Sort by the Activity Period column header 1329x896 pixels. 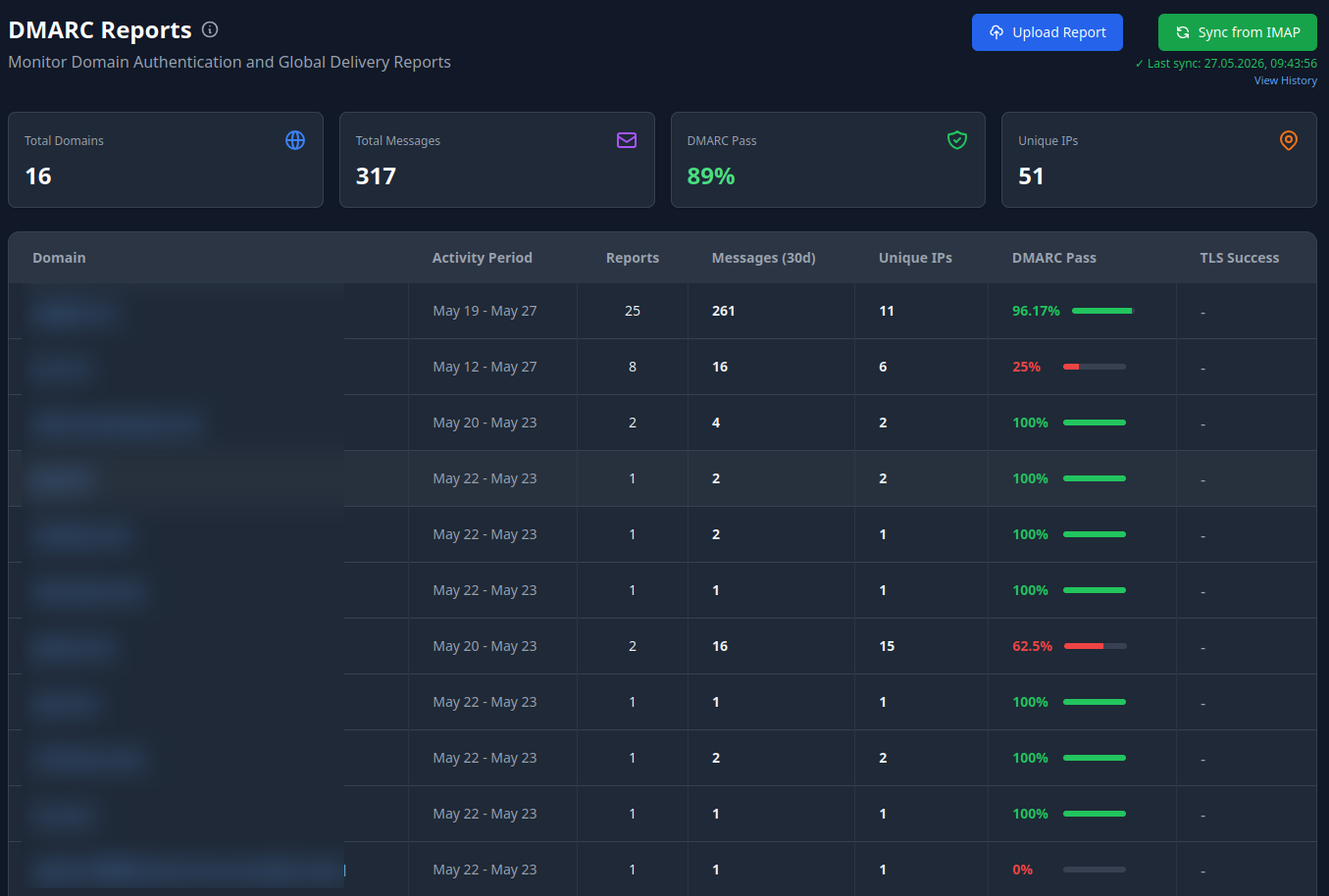(483, 258)
